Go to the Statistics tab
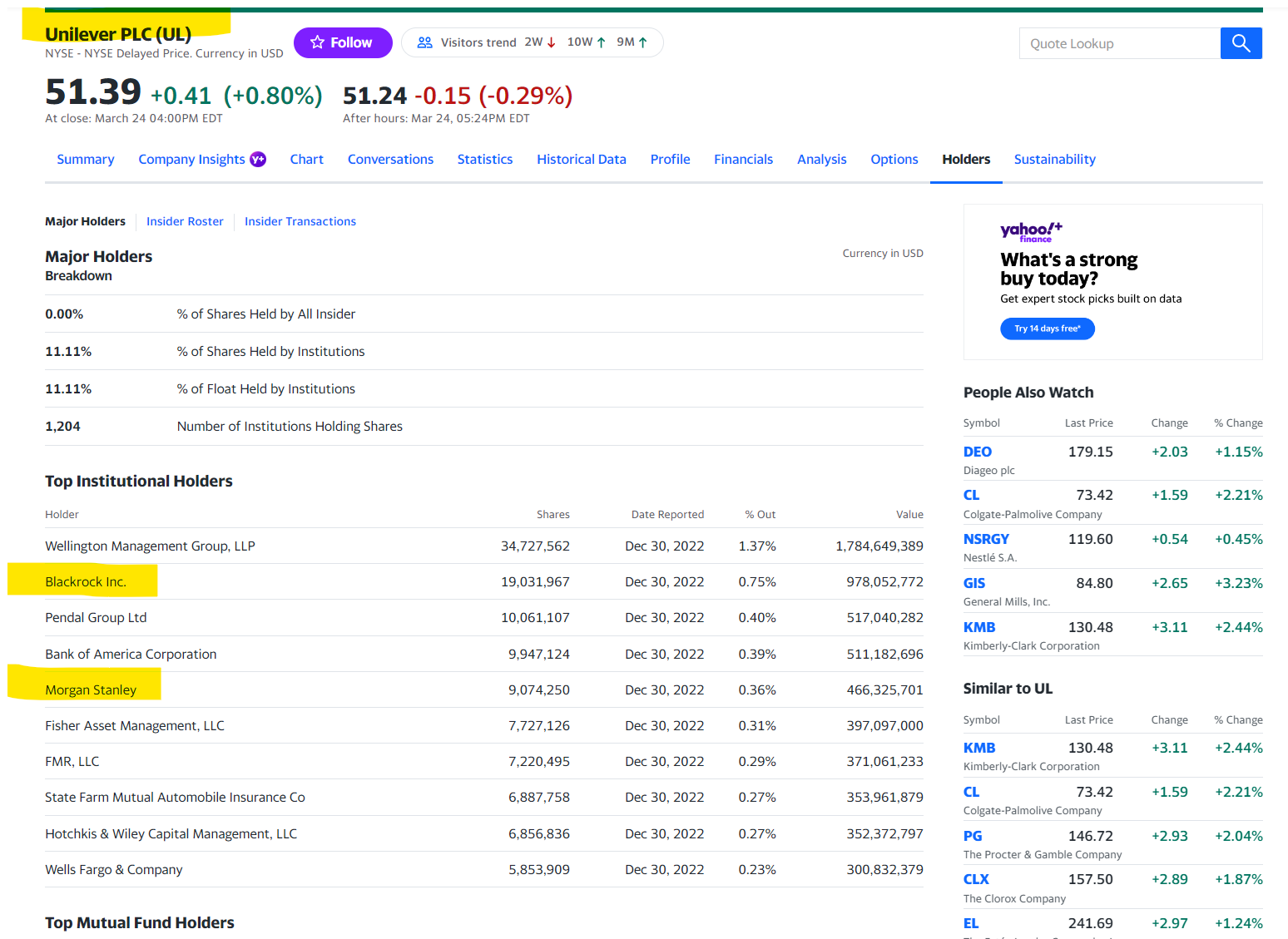 point(485,159)
